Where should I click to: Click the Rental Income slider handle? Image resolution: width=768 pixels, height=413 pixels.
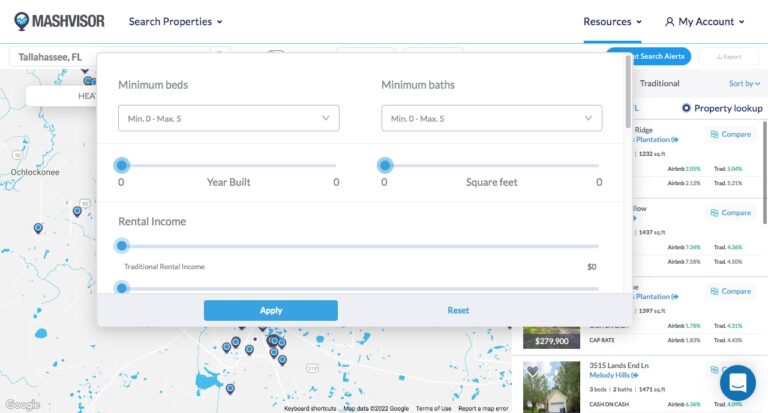point(122,245)
